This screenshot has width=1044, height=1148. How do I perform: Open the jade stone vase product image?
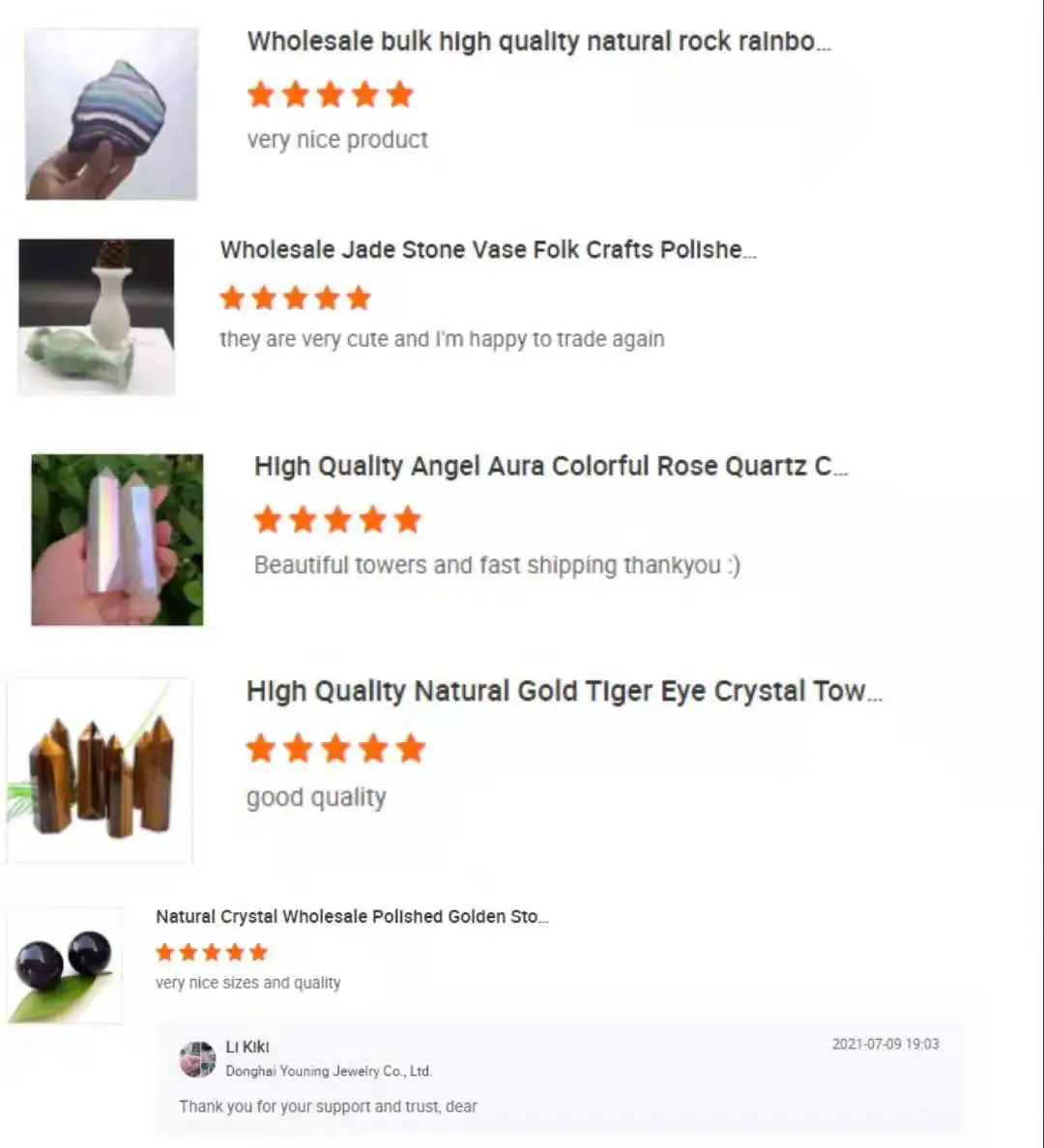[x=97, y=317]
